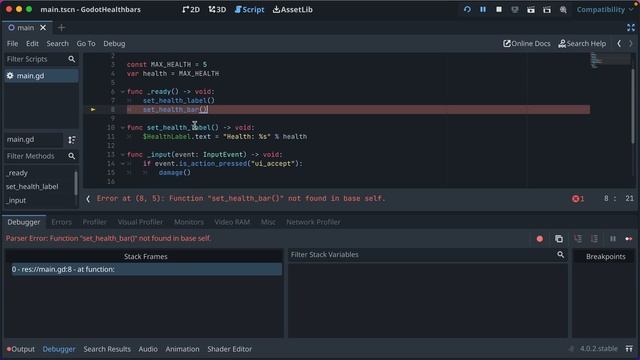Click the debugger Break pause icon

point(613,239)
